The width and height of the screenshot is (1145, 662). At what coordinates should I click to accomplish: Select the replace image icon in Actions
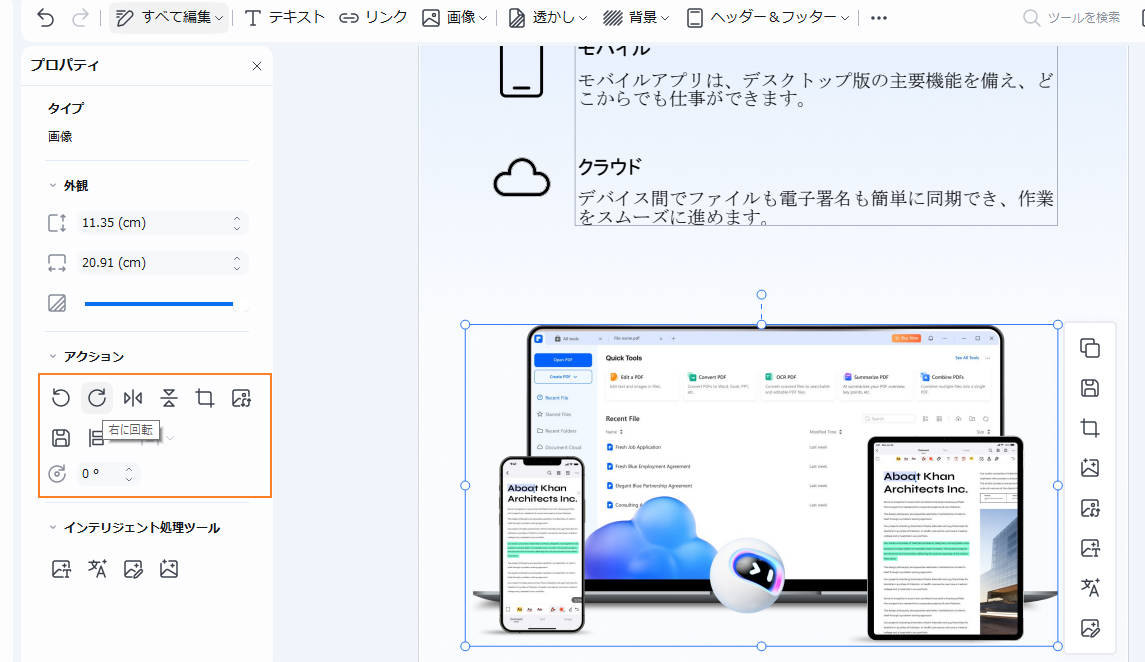point(240,397)
